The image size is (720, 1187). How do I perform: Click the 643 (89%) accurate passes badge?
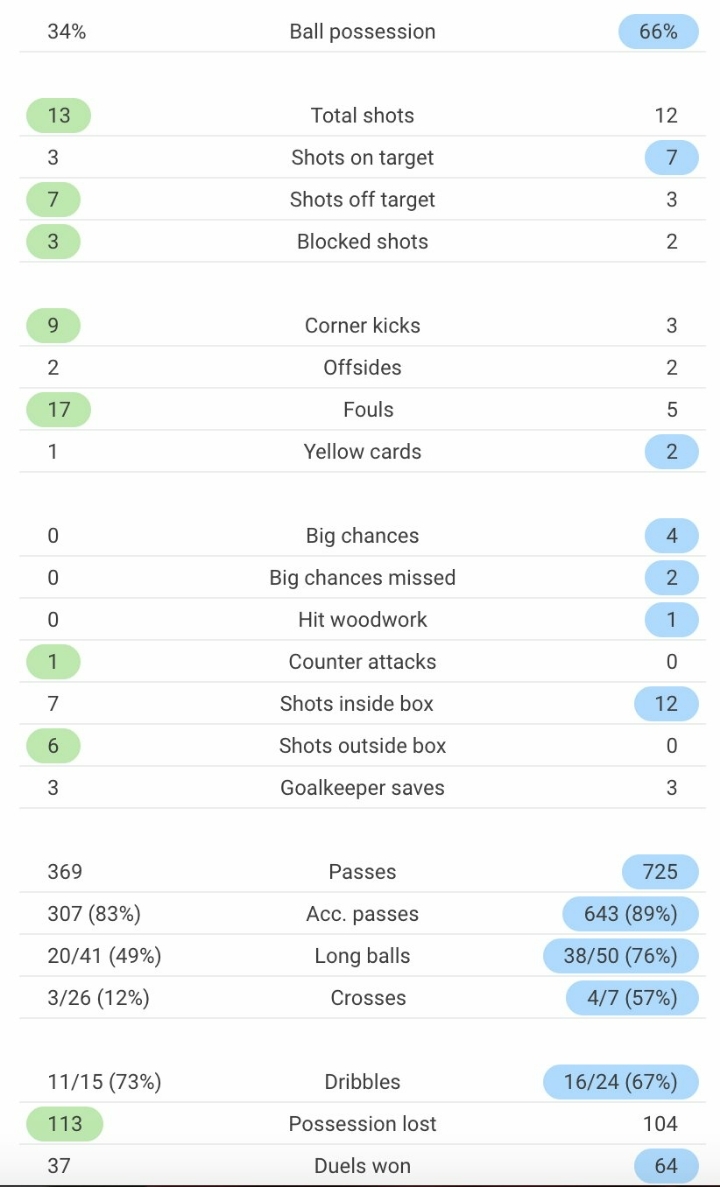pyautogui.click(x=630, y=914)
